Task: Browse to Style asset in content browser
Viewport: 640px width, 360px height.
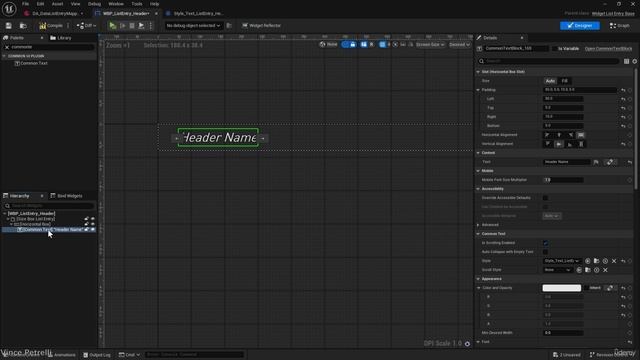Action: (596, 261)
